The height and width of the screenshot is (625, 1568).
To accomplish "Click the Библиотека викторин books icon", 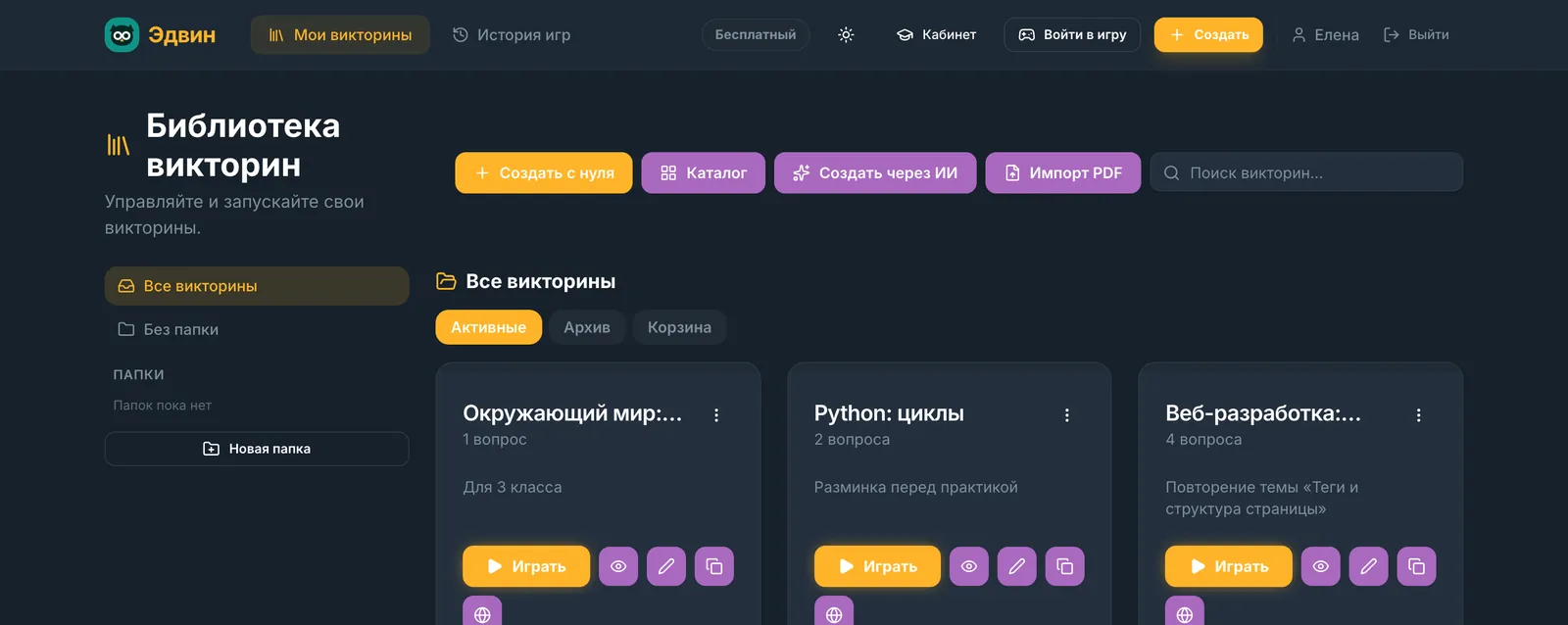I will pos(119,146).
